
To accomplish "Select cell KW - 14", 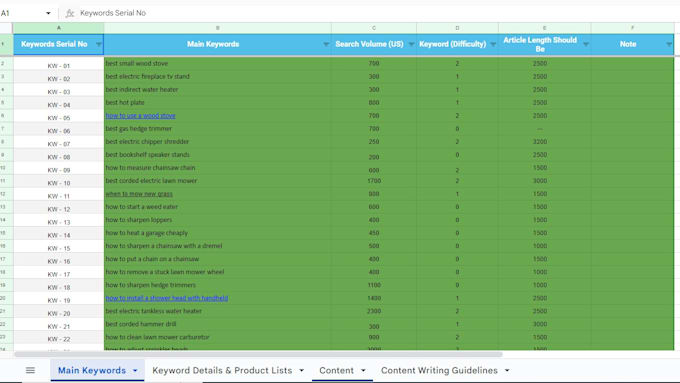I will (59, 233).
